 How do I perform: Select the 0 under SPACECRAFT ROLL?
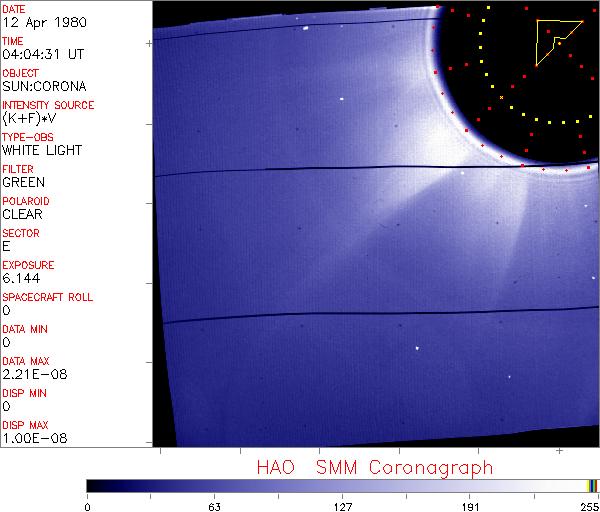click(6, 310)
